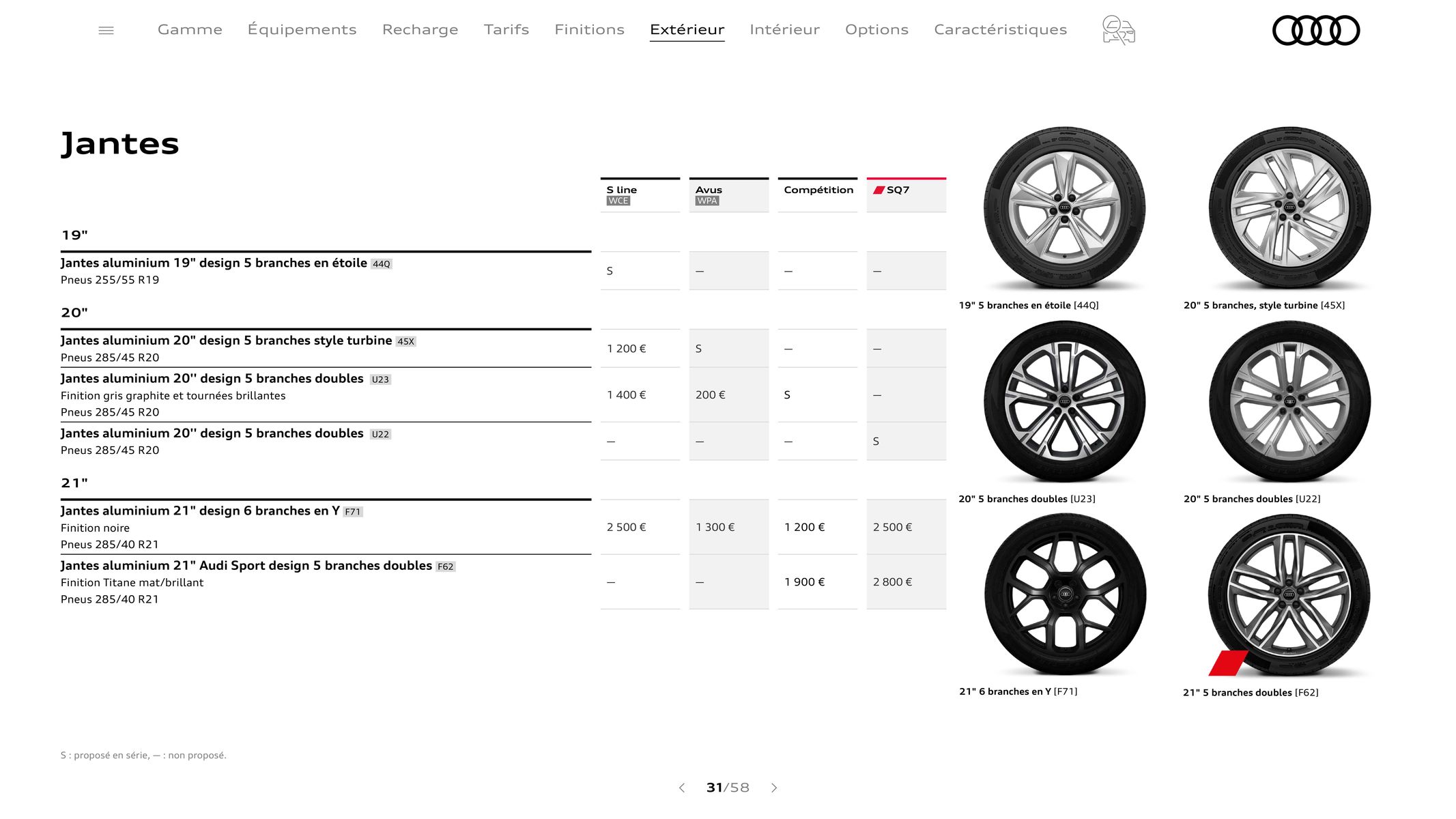Click 'Jantes aluminium 21" design 6 branches en Y'

tap(200, 511)
